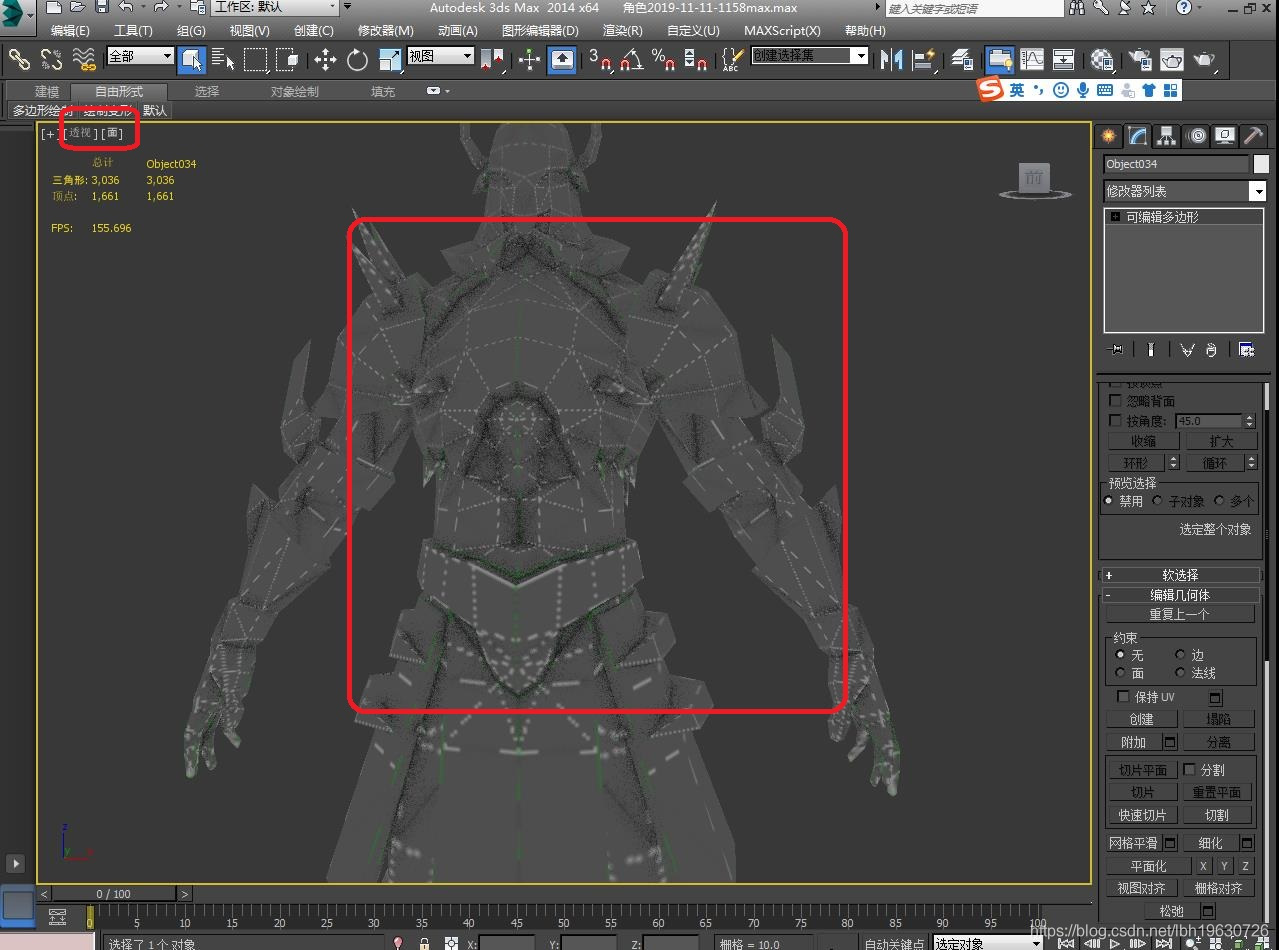Click the teapot Render Setup icon
The height and width of the screenshot is (950, 1279).
pos(1139,60)
